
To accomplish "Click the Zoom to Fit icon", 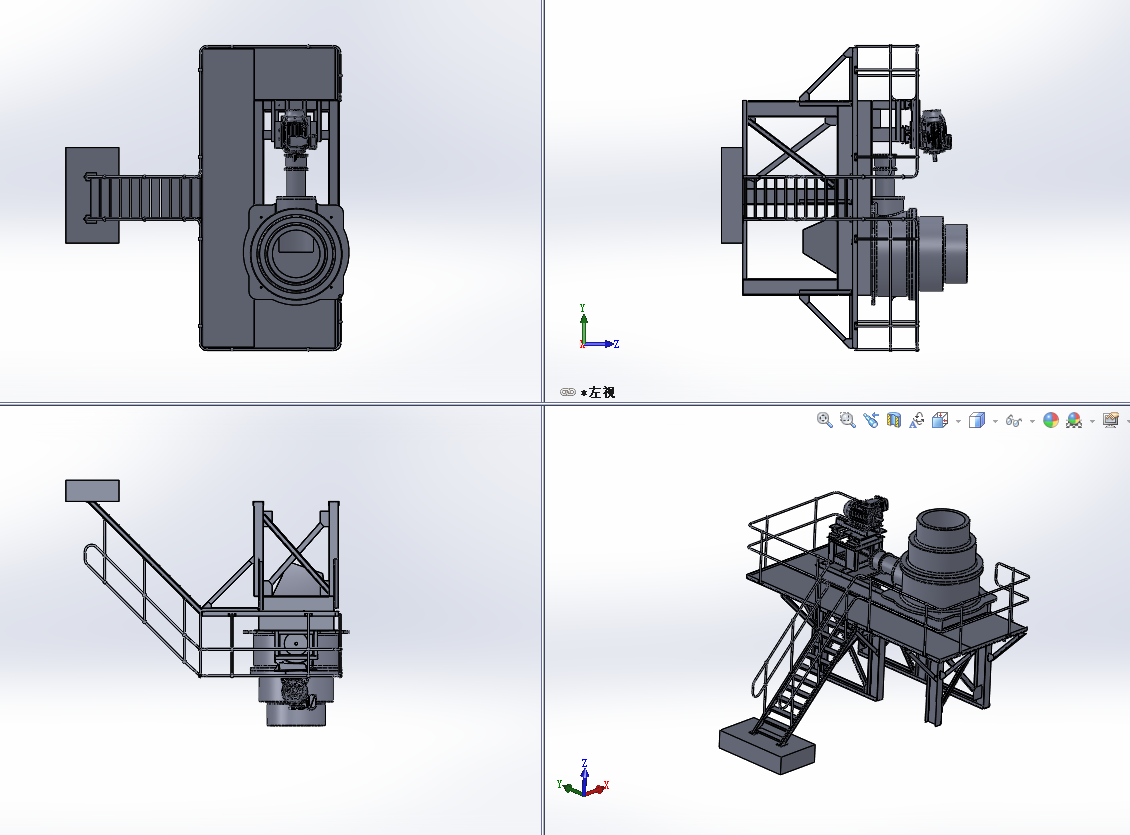I will [825, 421].
